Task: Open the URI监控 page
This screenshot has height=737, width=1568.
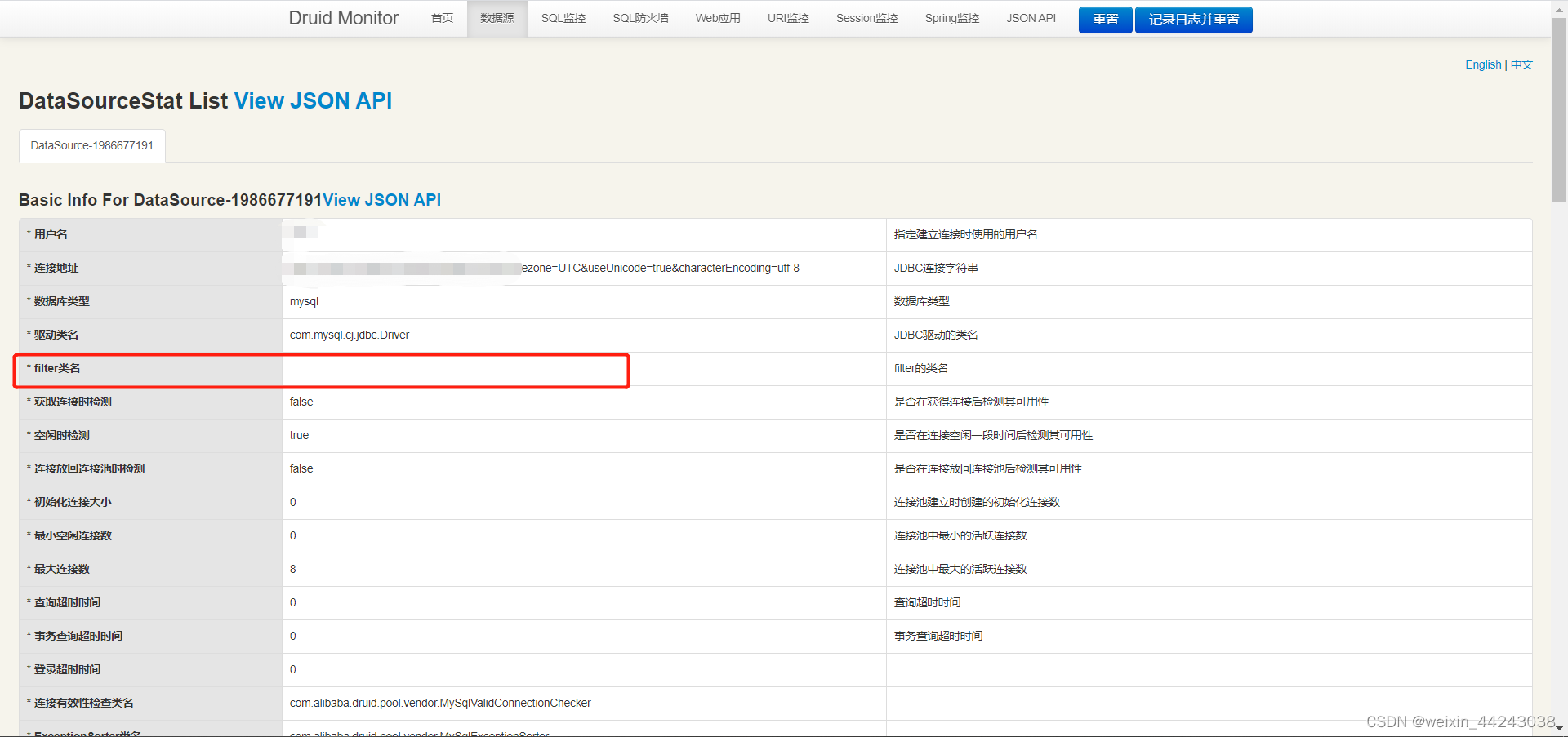Action: point(787,18)
